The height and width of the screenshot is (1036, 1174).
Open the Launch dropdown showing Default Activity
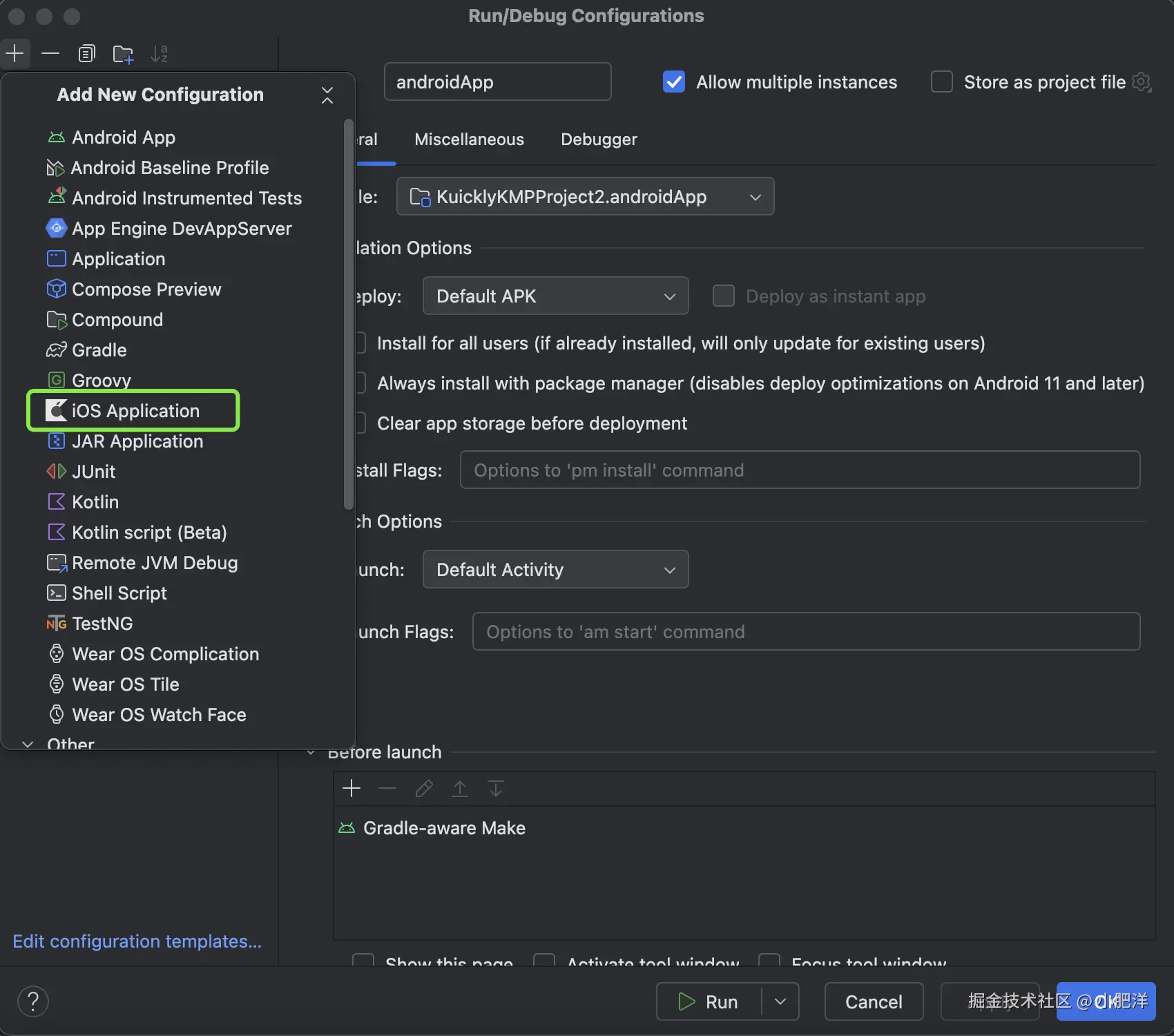point(556,570)
